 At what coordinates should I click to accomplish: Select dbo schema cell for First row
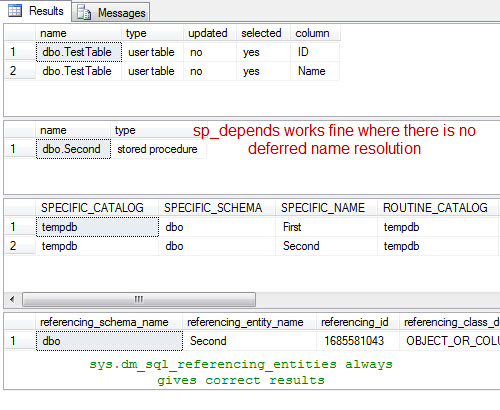217,227
